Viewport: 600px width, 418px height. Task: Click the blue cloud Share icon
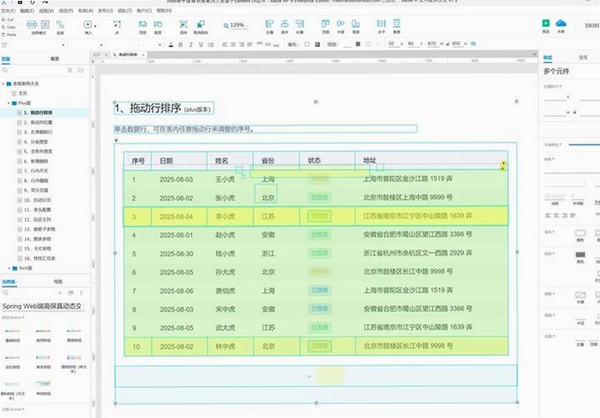tap(561, 23)
